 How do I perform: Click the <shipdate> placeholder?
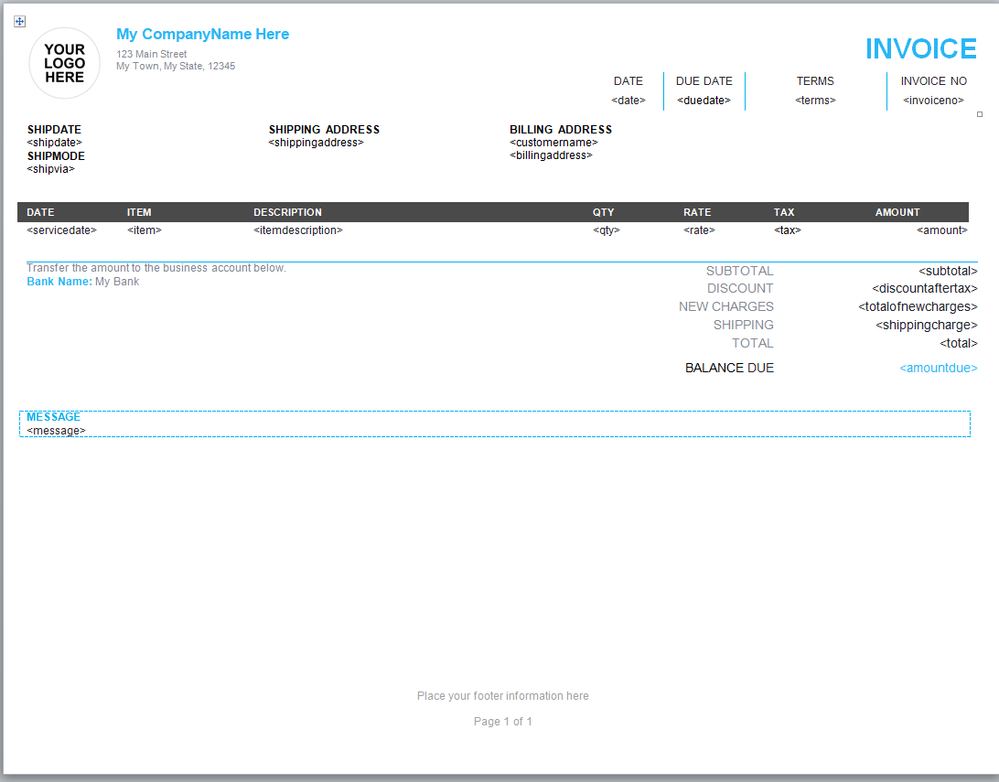coord(54,142)
